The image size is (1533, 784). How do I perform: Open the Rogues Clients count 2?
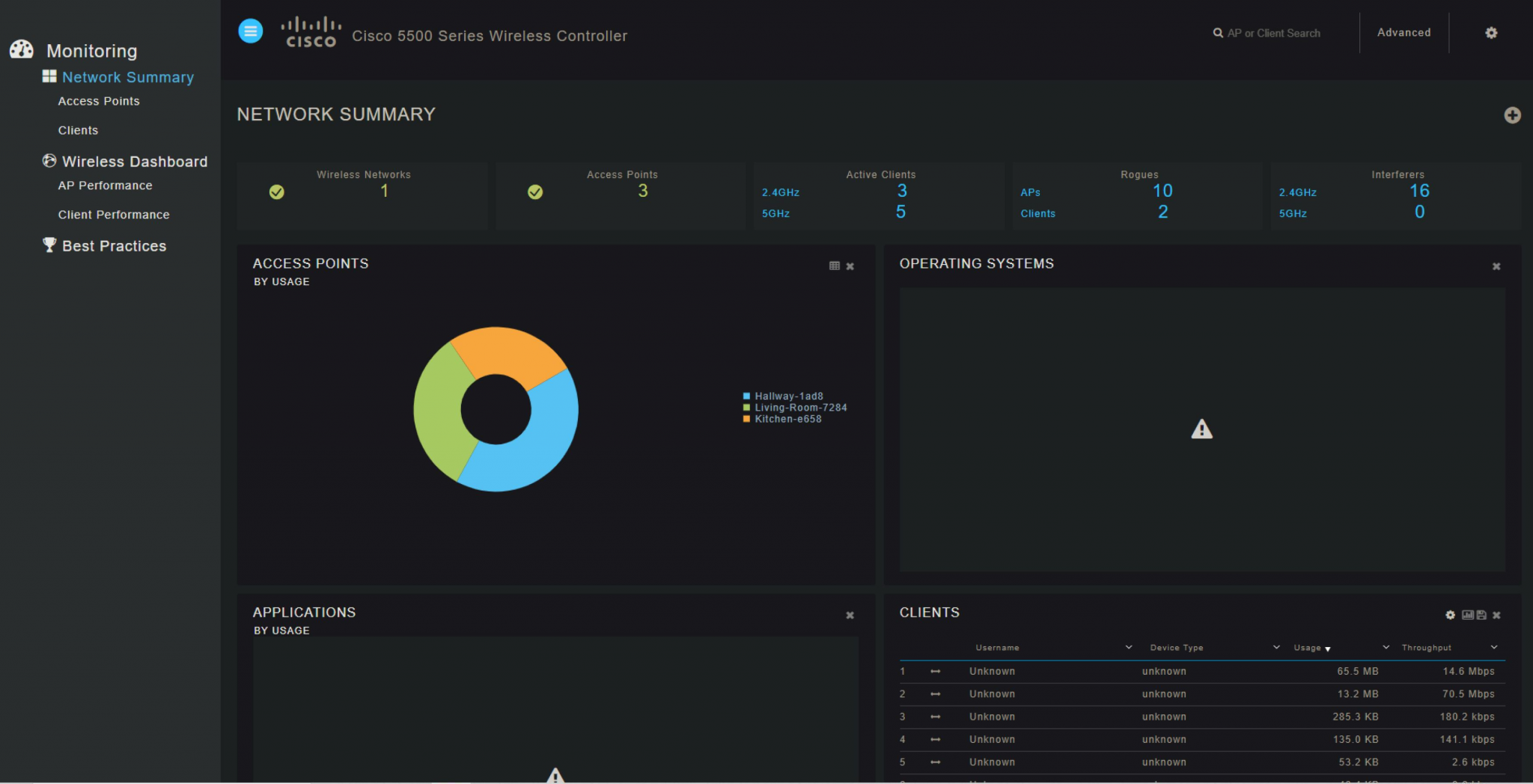pos(1162,212)
